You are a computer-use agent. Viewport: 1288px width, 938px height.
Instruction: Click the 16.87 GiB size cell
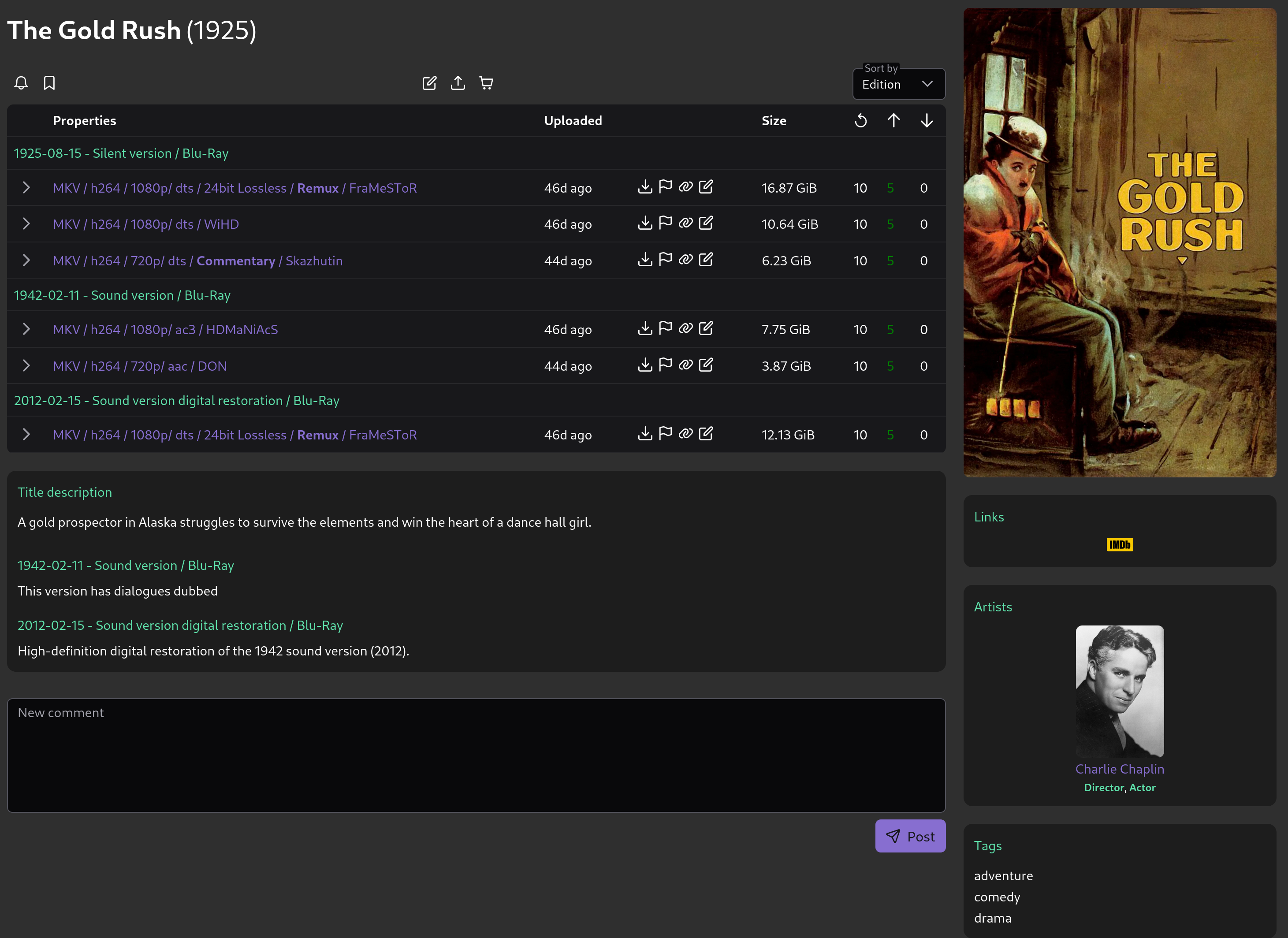pyautogui.click(x=789, y=188)
